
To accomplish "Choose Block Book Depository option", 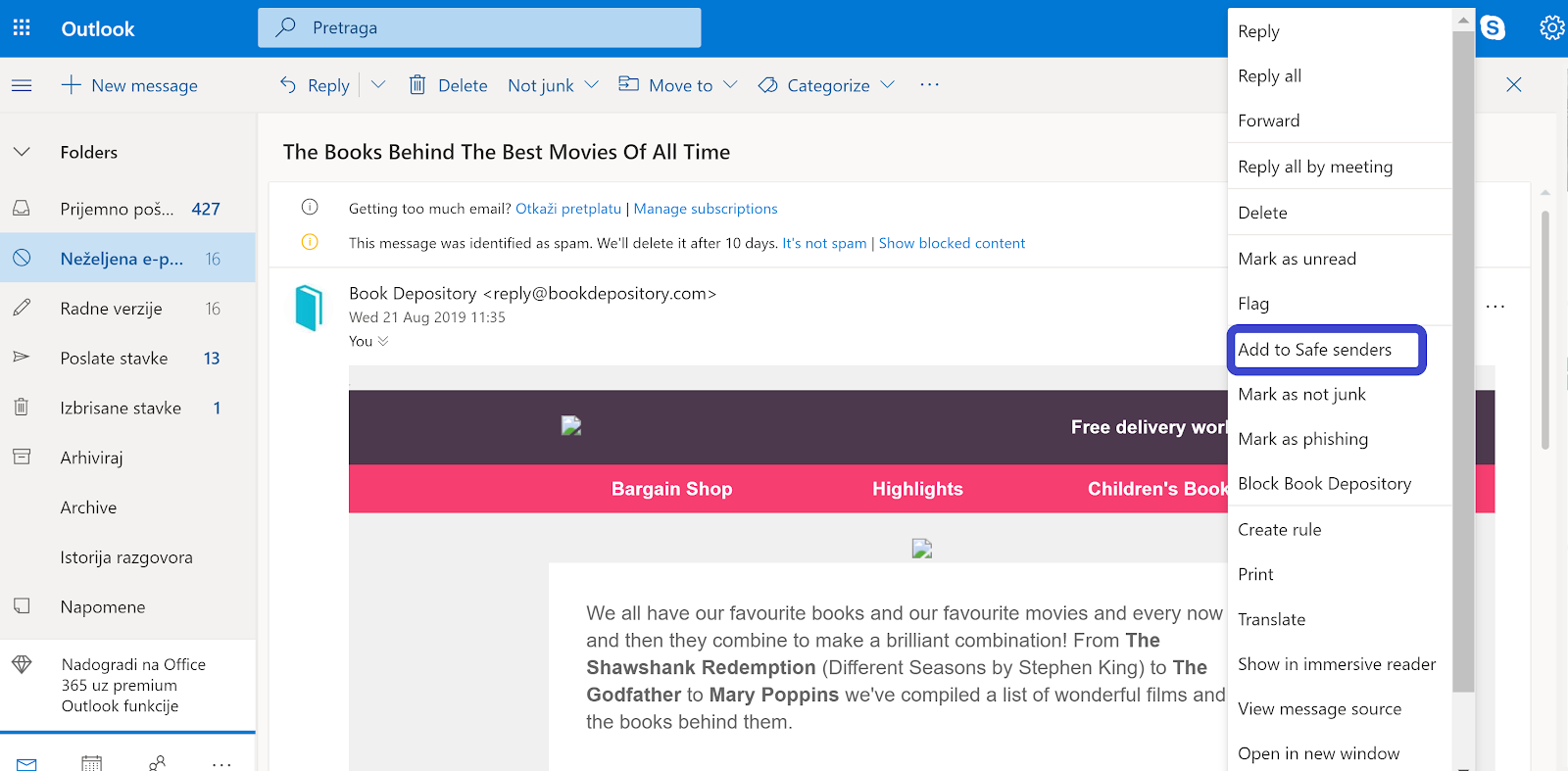I will point(1324,484).
